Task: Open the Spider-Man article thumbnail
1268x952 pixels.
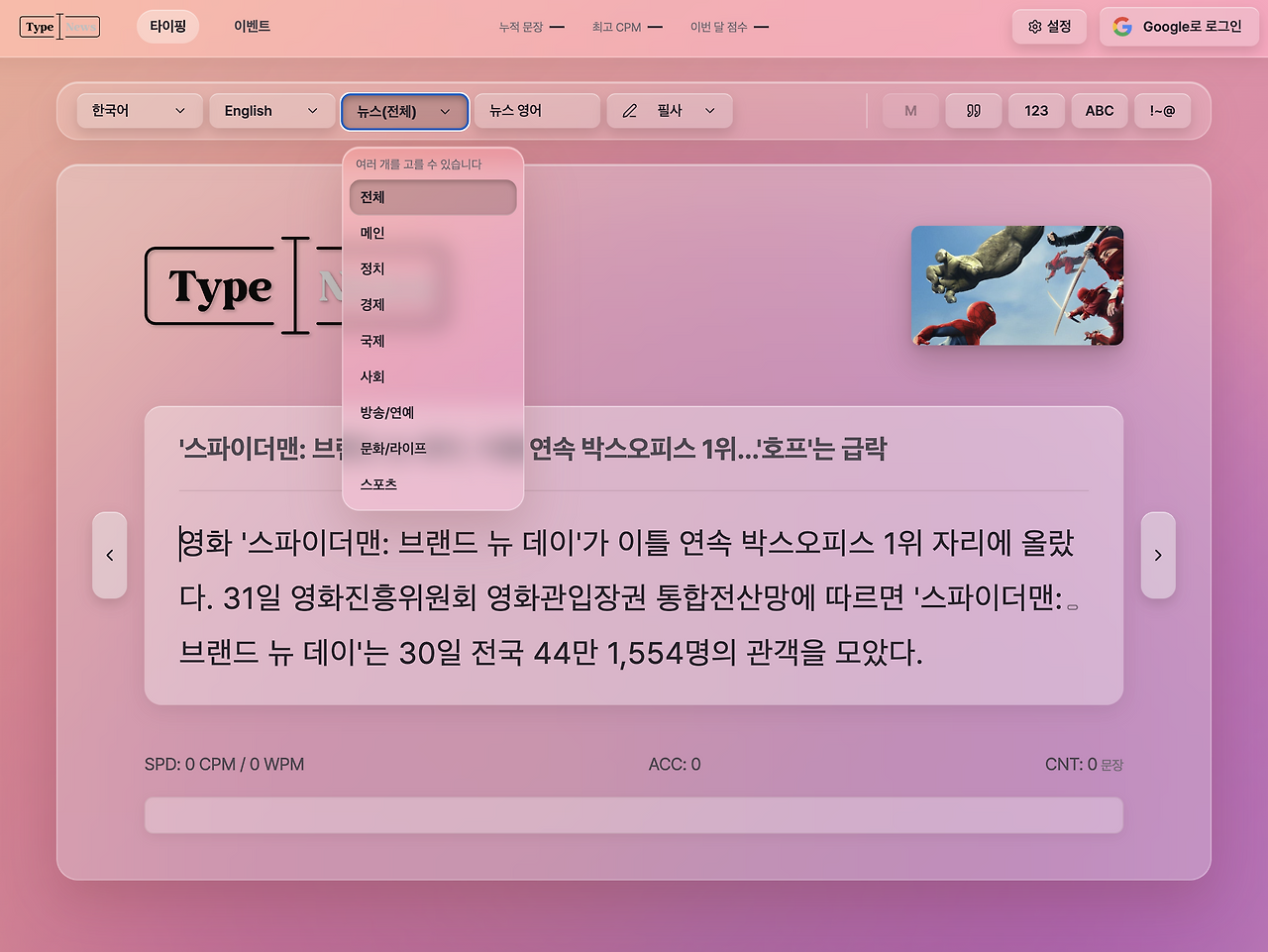Action: click(1017, 285)
